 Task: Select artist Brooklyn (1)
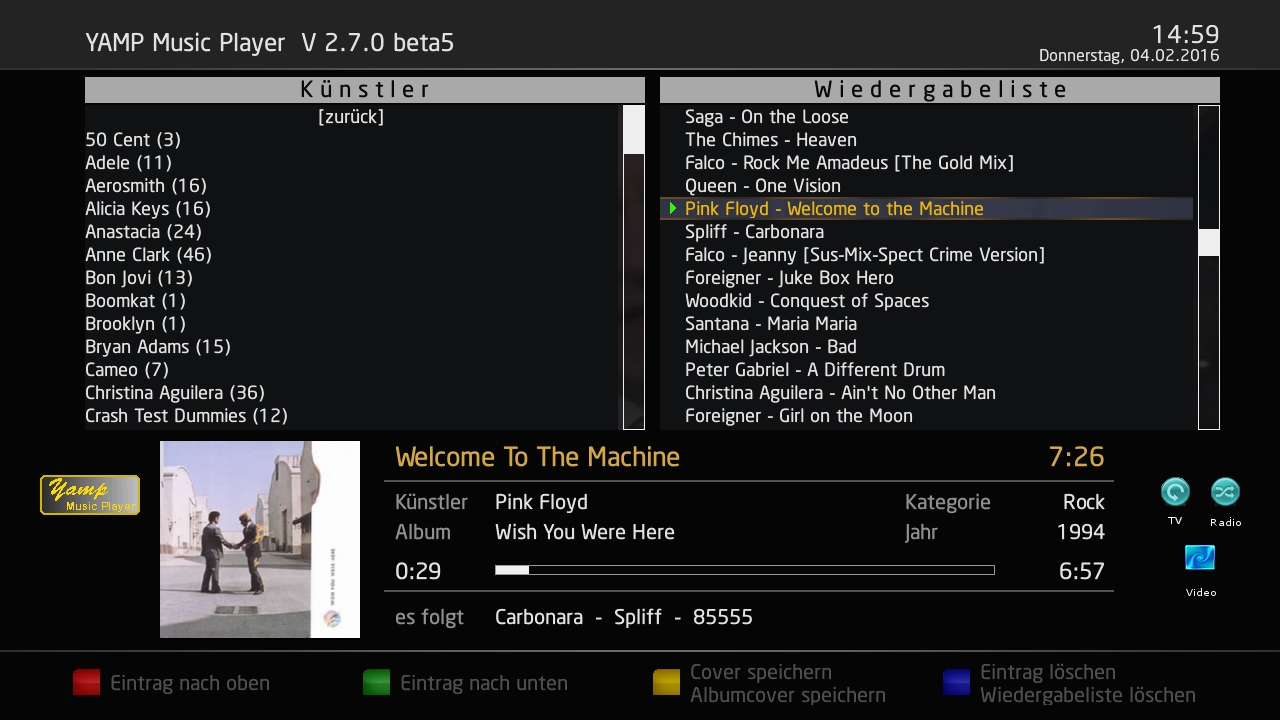point(135,324)
